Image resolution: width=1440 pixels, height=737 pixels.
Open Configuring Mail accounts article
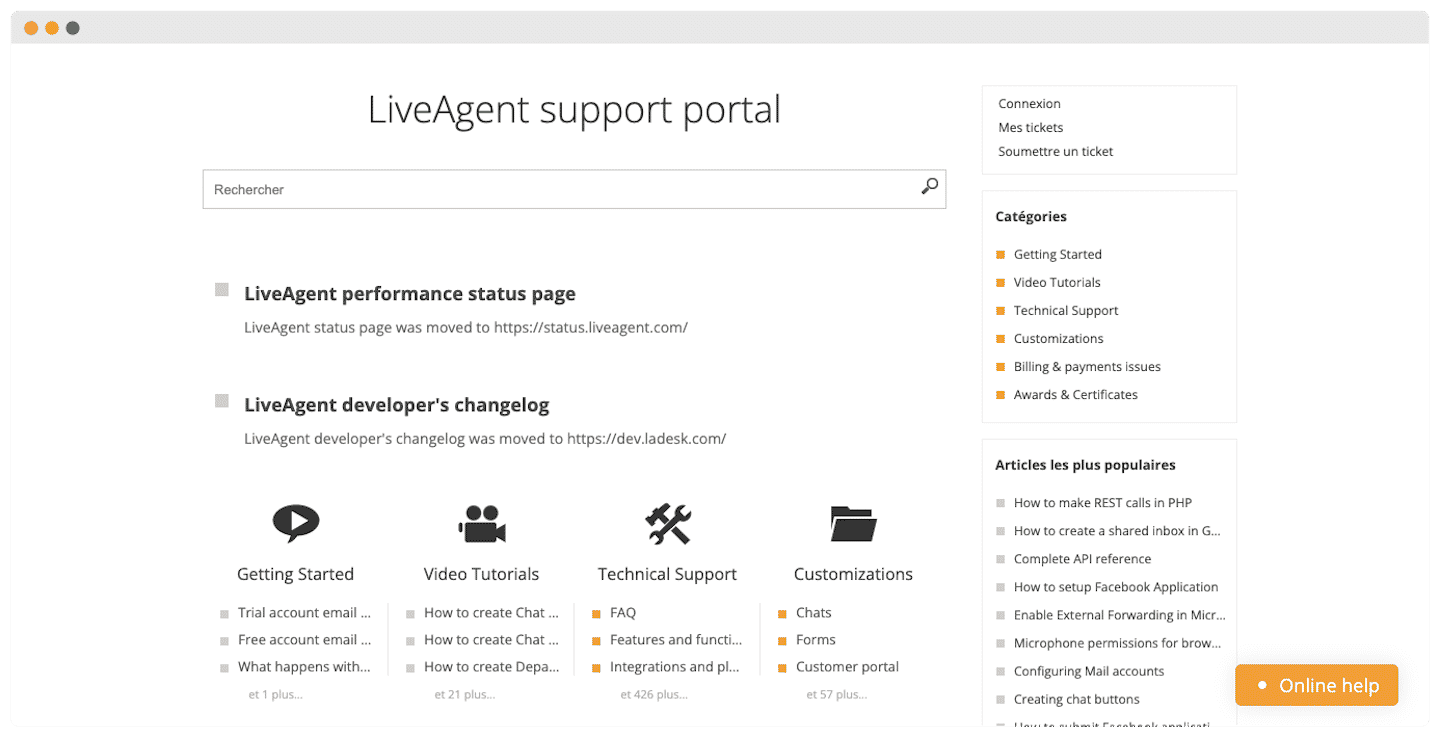click(1089, 671)
